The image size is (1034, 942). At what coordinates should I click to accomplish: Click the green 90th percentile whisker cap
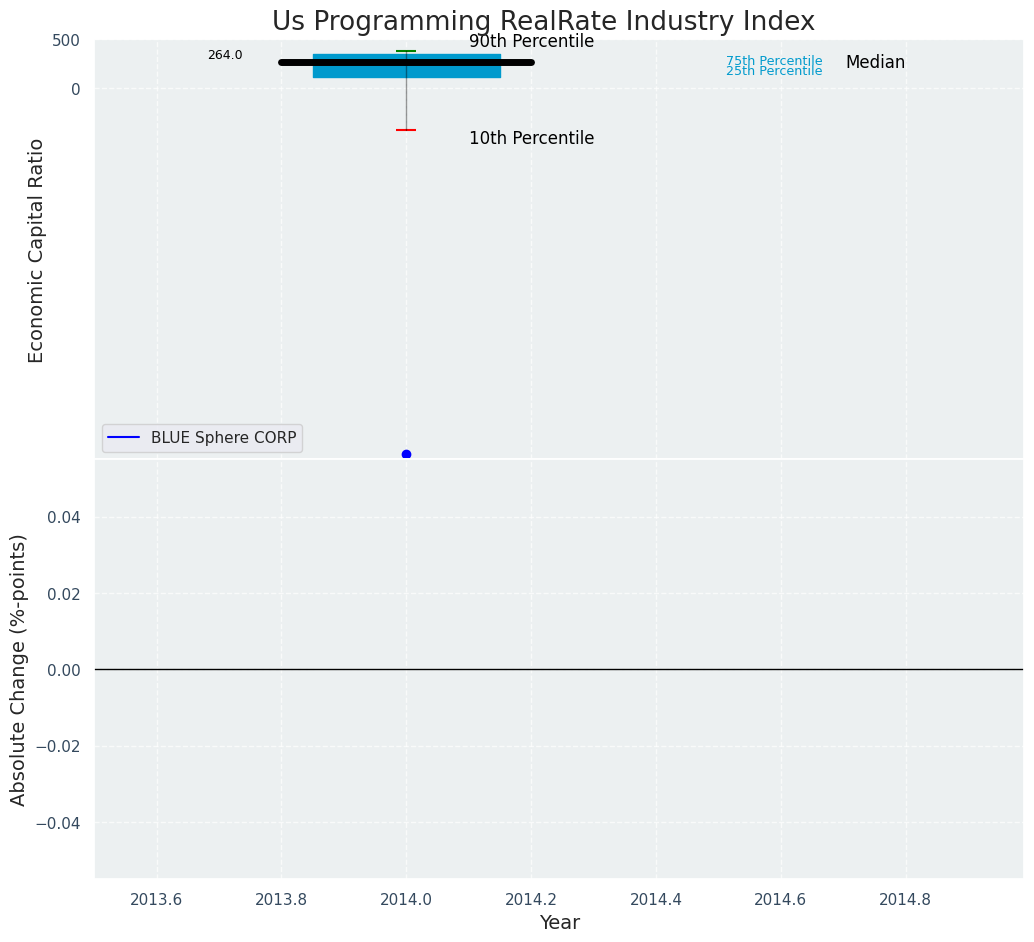406,51
